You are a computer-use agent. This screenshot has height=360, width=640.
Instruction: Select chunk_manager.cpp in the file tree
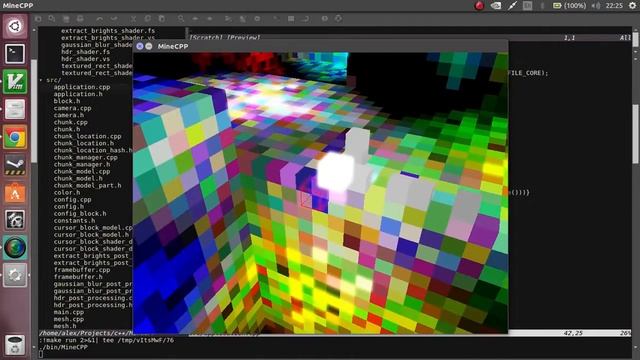click(x=85, y=157)
